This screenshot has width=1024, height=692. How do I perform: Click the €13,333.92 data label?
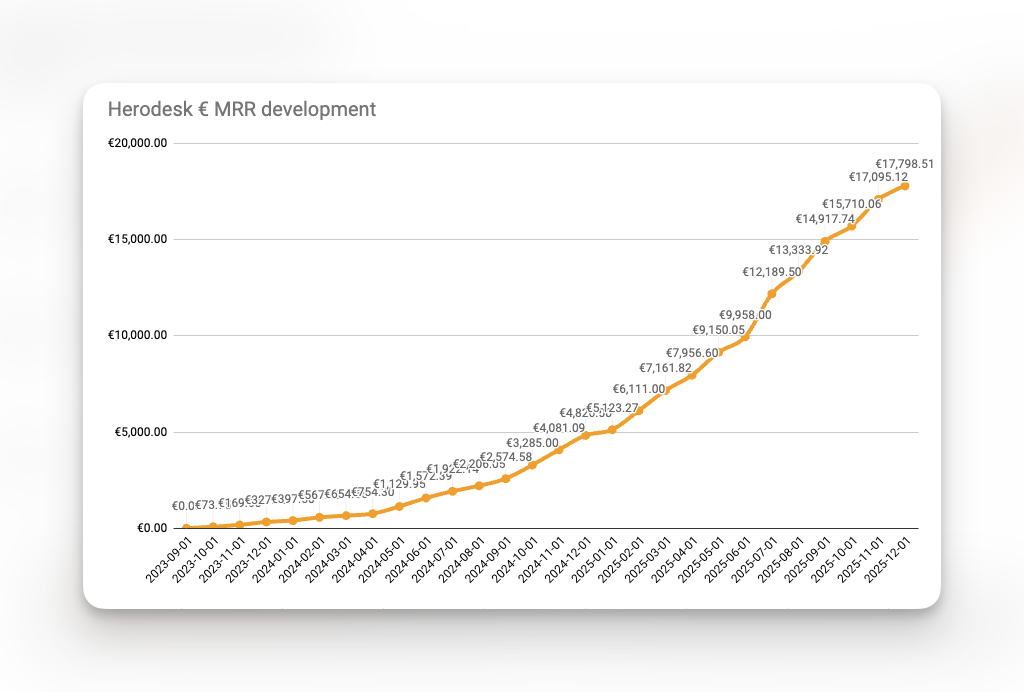798,250
